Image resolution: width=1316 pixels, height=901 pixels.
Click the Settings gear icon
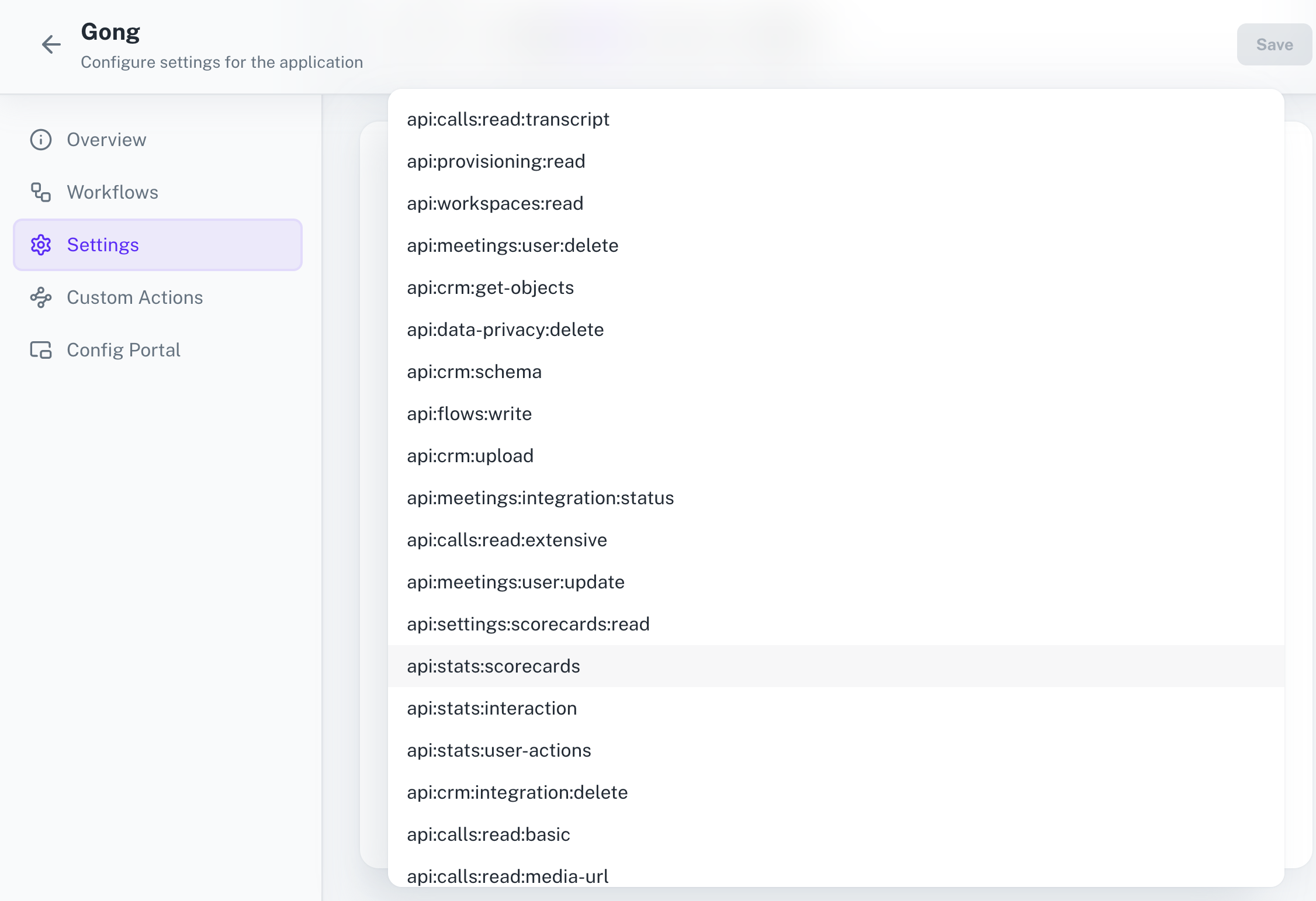pos(40,245)
